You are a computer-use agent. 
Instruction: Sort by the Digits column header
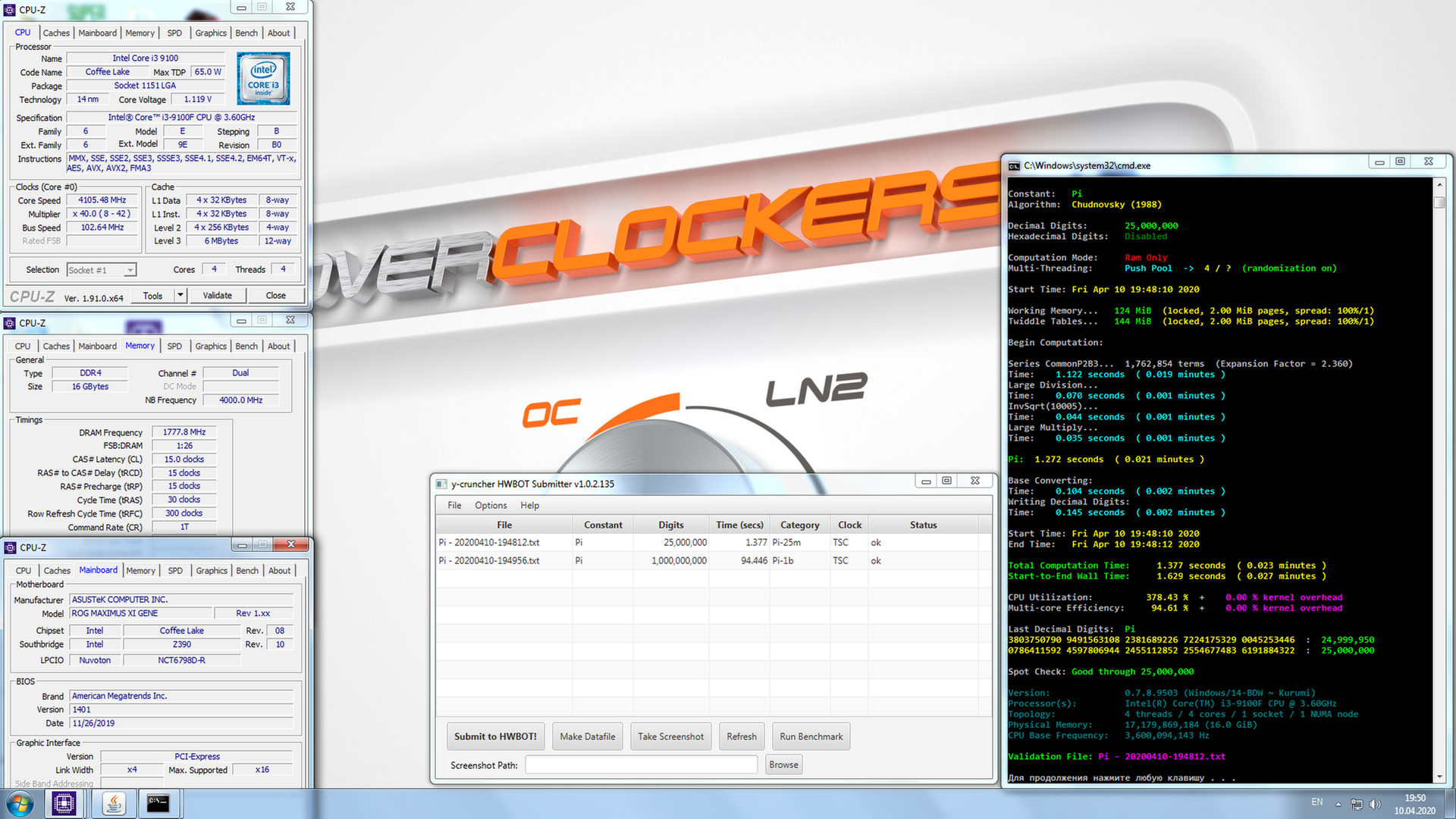point(671,525)
